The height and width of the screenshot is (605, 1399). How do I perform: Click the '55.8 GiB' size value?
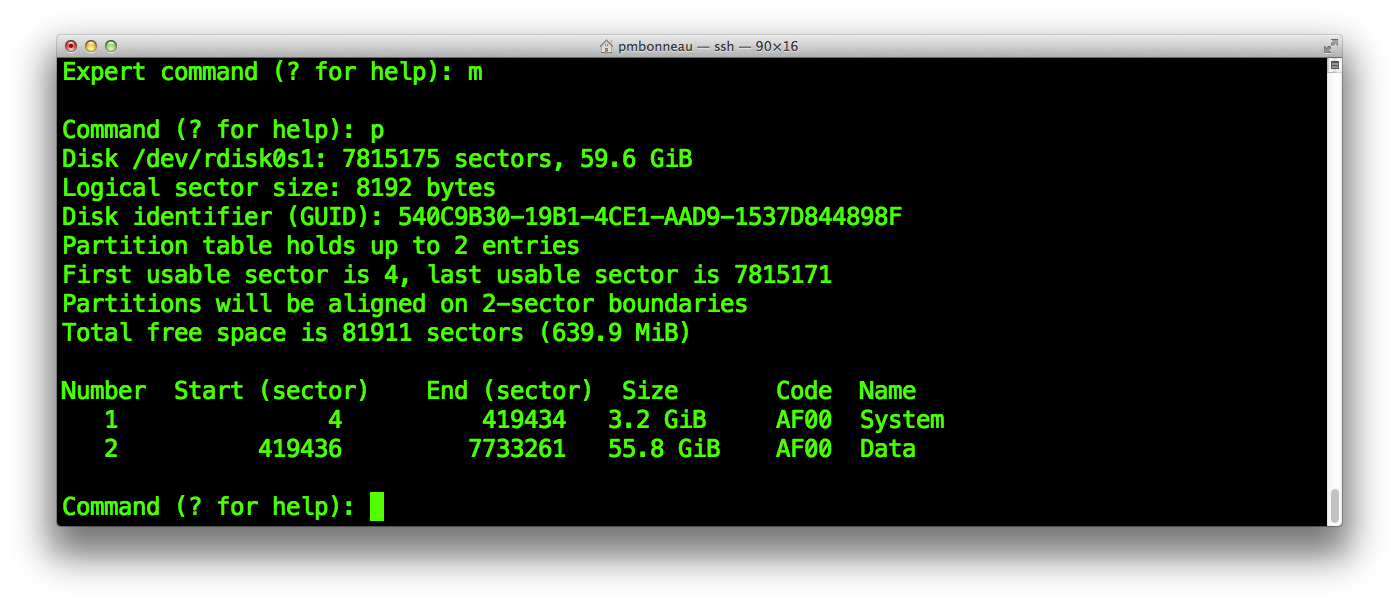click(x=664, y=449)
